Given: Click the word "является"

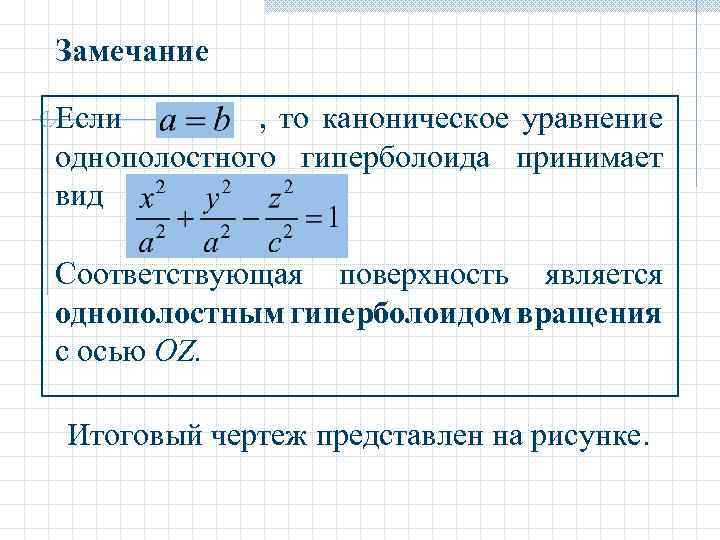Looking at the screenshot, I should tap(604, 276).
